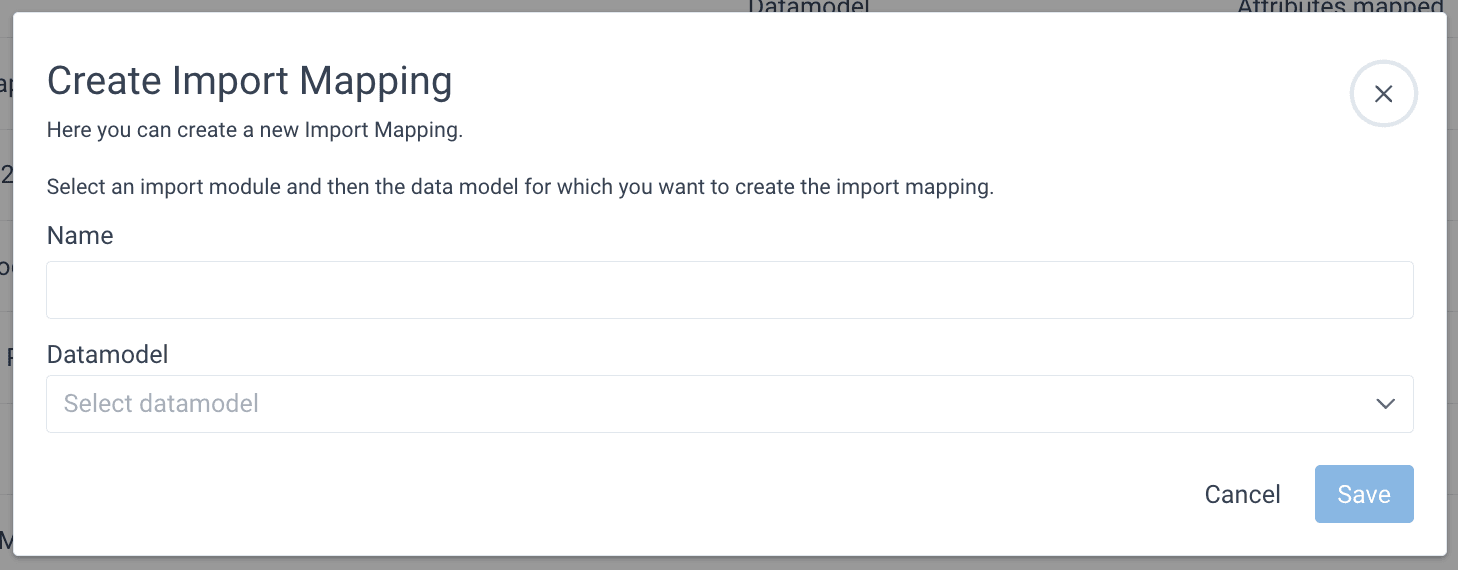Screen dimensions: 1458x570
Task: Click the empty footer area left of Cancel
Action: [x=600, y=494]
